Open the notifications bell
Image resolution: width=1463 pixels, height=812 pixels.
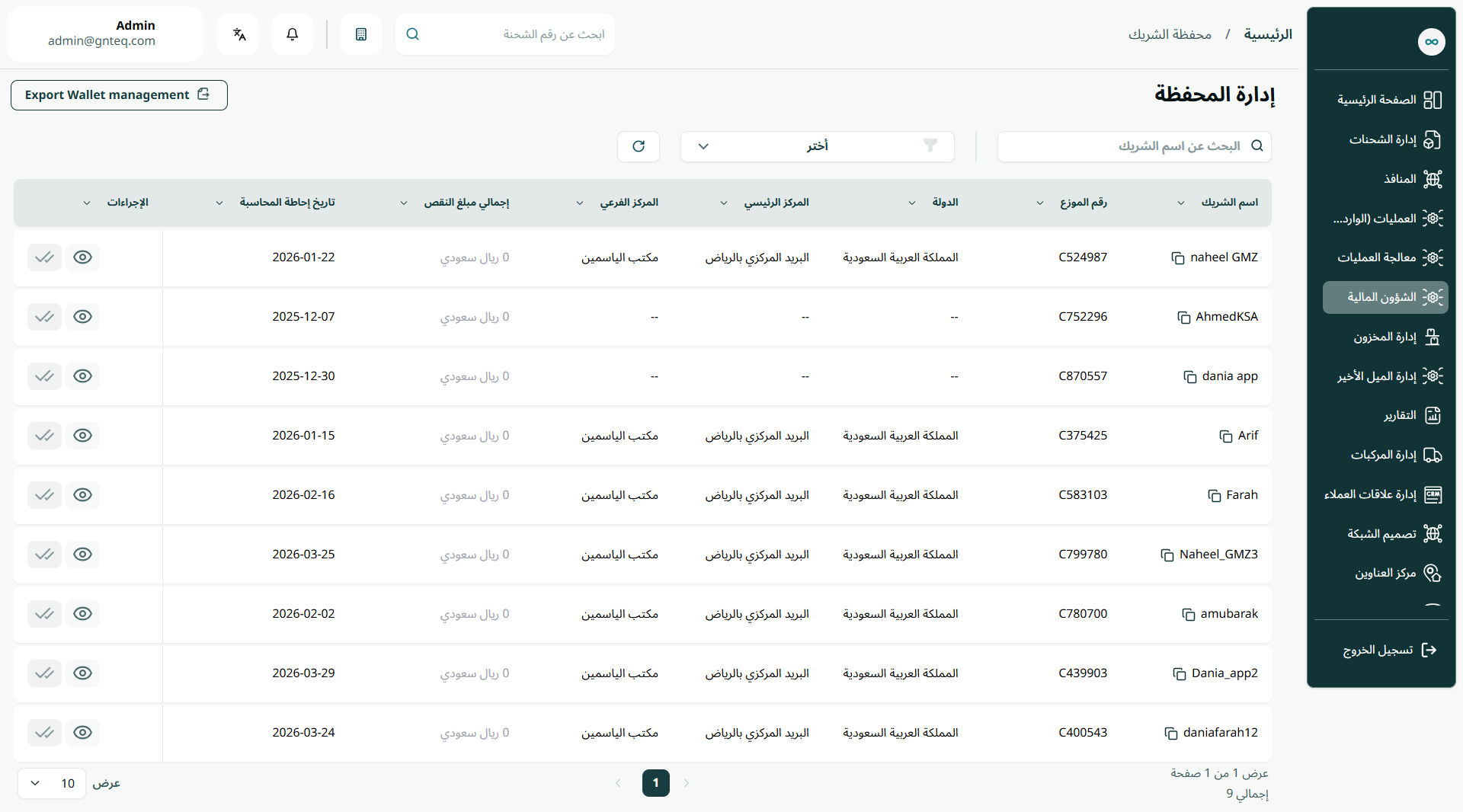click(292, 34)
